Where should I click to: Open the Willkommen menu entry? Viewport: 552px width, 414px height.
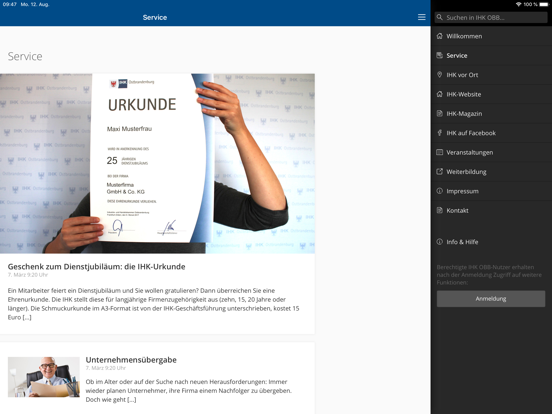(x=491, y=36)
